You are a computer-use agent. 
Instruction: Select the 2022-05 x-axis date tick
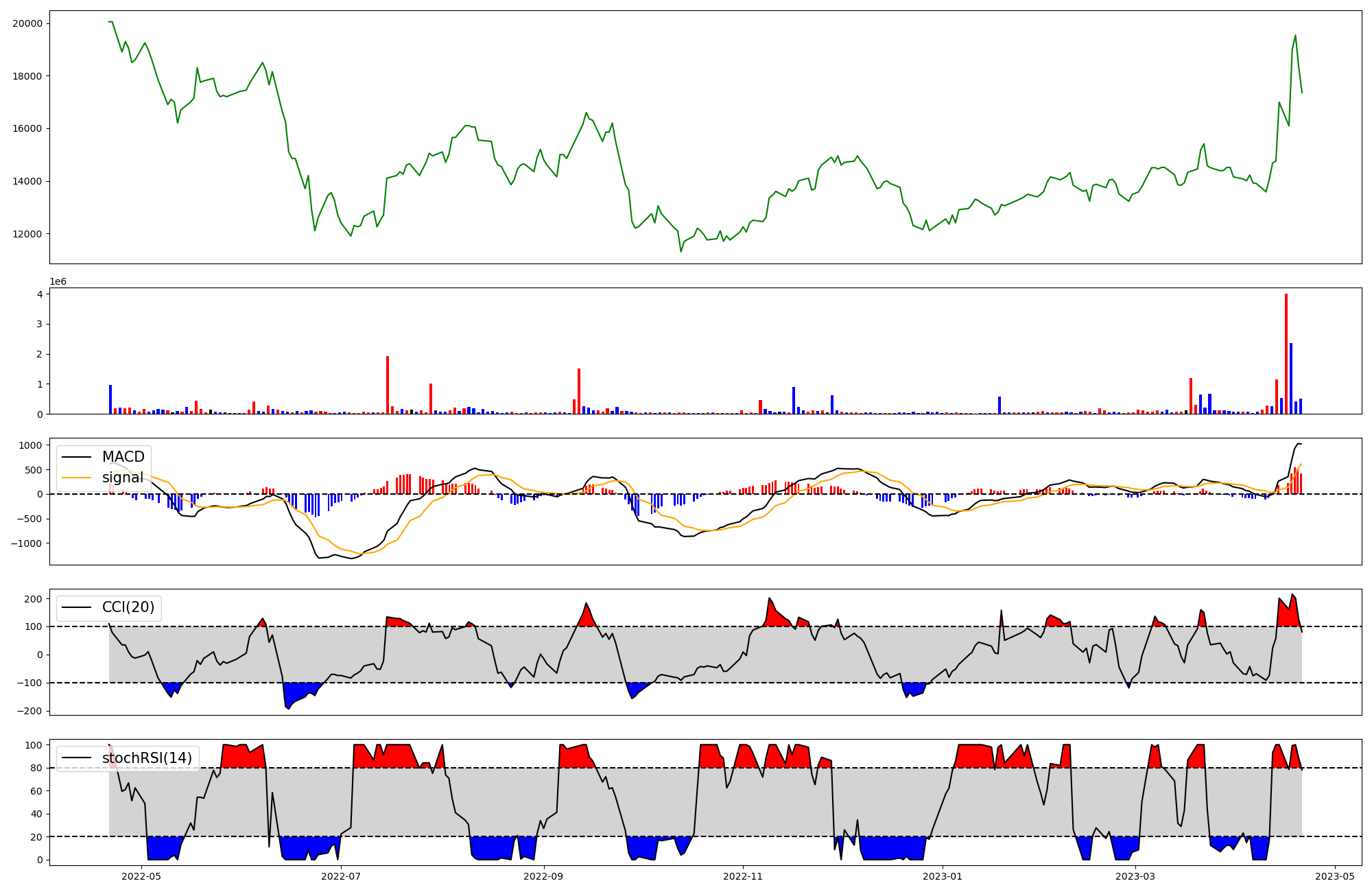pyautogui.click(x=141, y=876)
